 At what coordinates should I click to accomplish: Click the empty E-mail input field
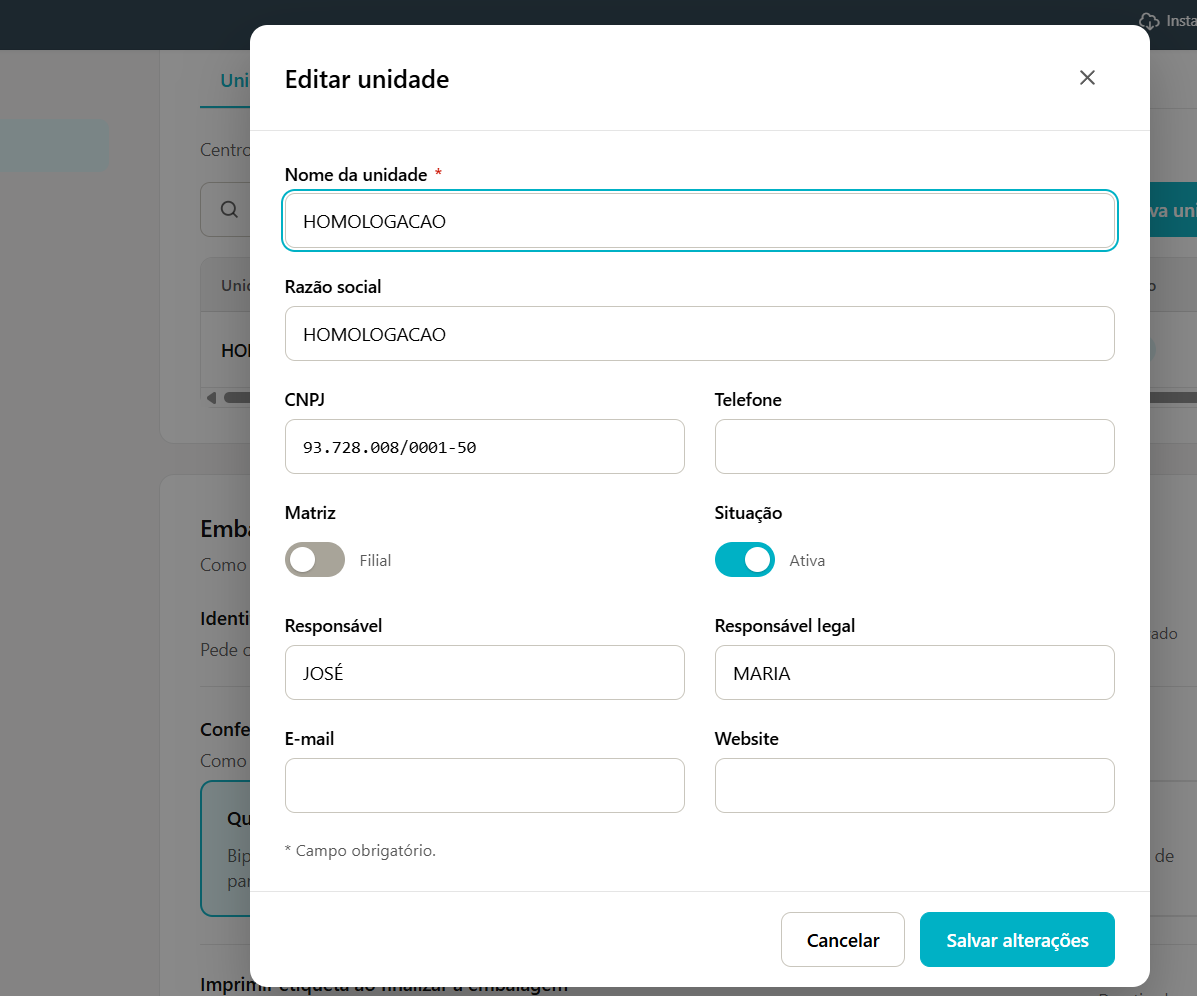[x=485, y=785]
